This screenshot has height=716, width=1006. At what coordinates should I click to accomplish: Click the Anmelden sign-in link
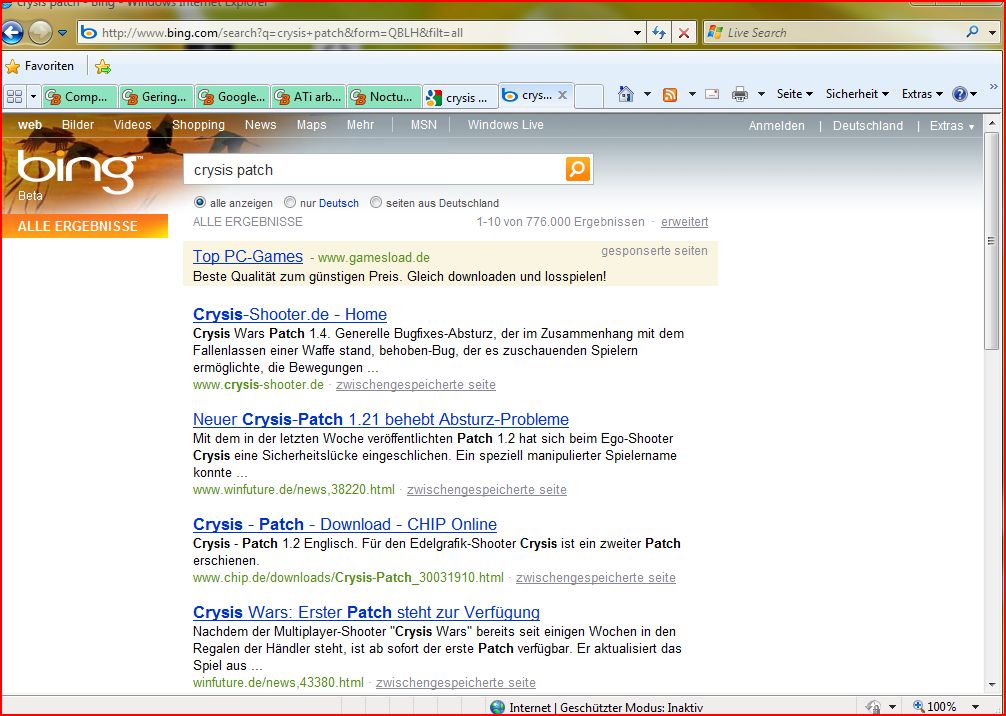(x=776, y=126)
